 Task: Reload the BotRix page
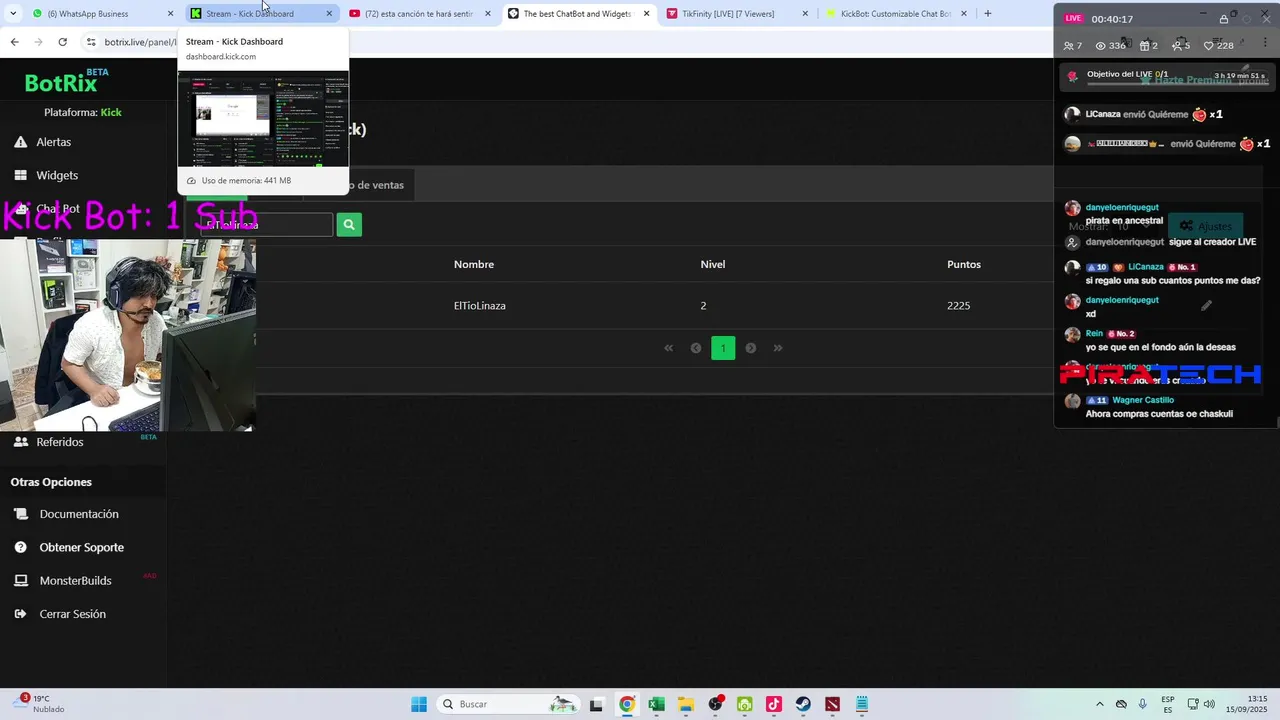coord(62,42)
